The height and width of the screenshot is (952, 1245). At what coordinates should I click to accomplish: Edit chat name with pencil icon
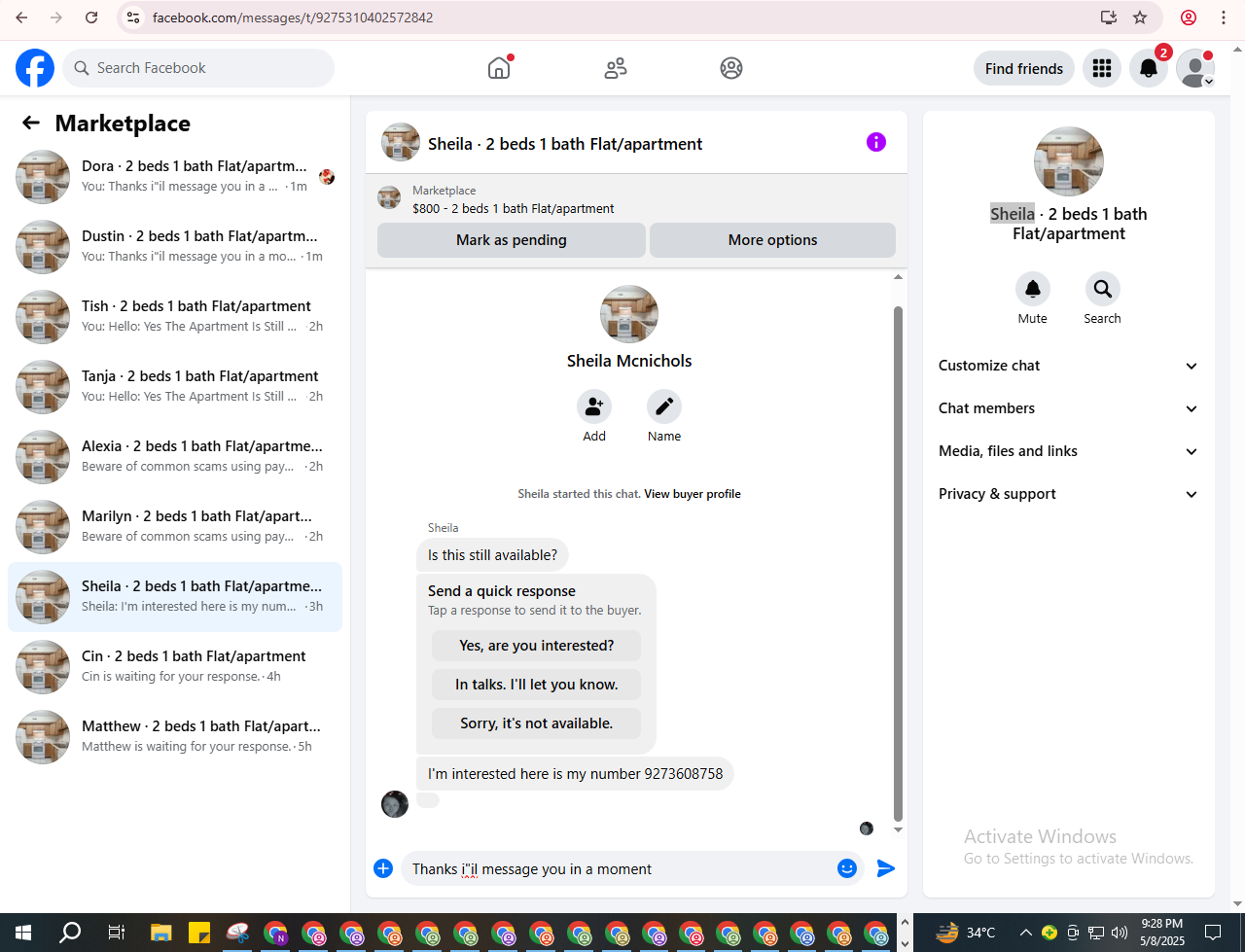click(664, 406)
